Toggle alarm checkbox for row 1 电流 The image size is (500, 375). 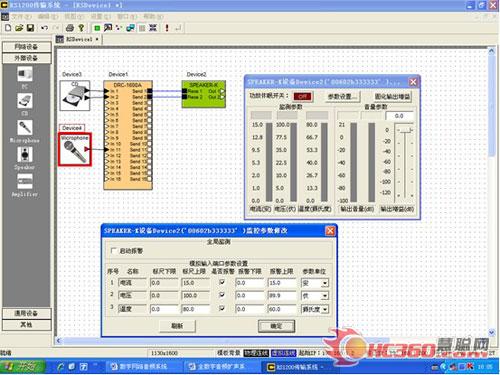point(222,282)
